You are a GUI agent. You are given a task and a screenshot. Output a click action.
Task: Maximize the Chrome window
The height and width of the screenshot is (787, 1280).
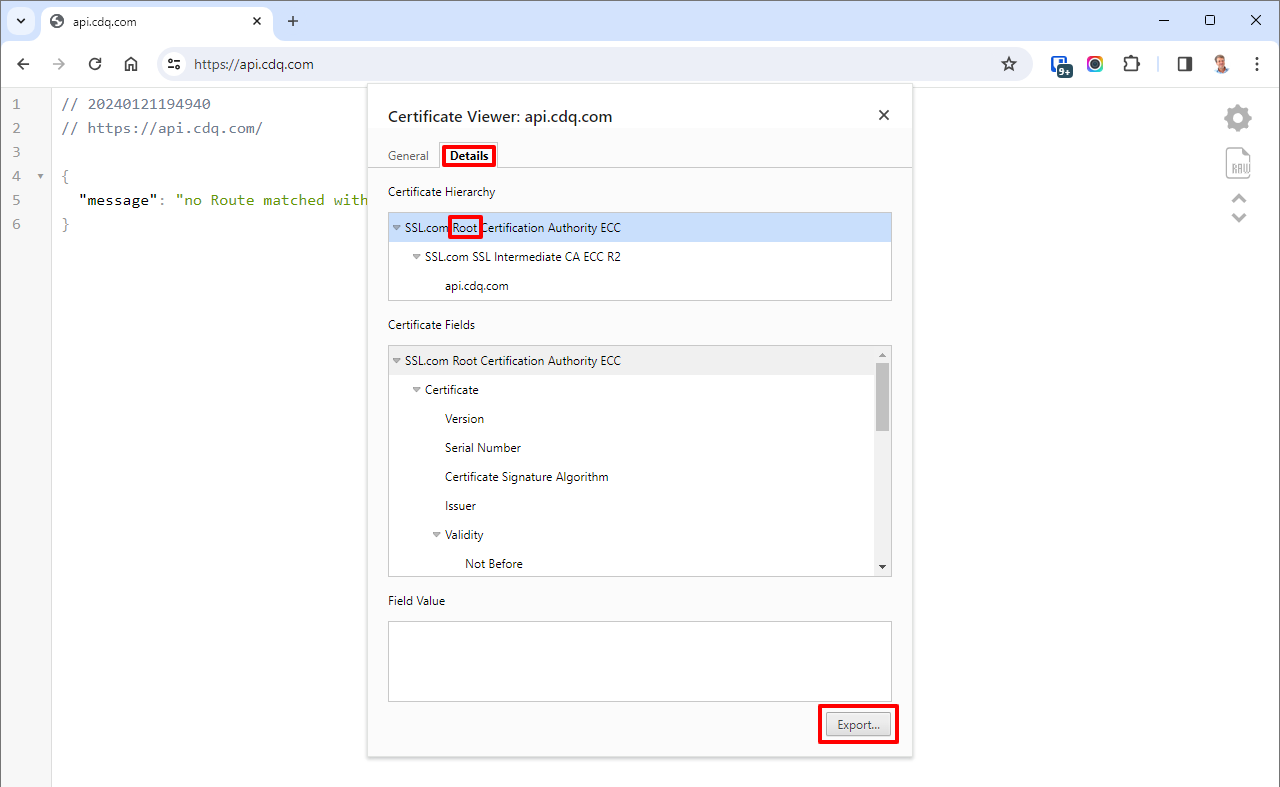point(1210,20)
